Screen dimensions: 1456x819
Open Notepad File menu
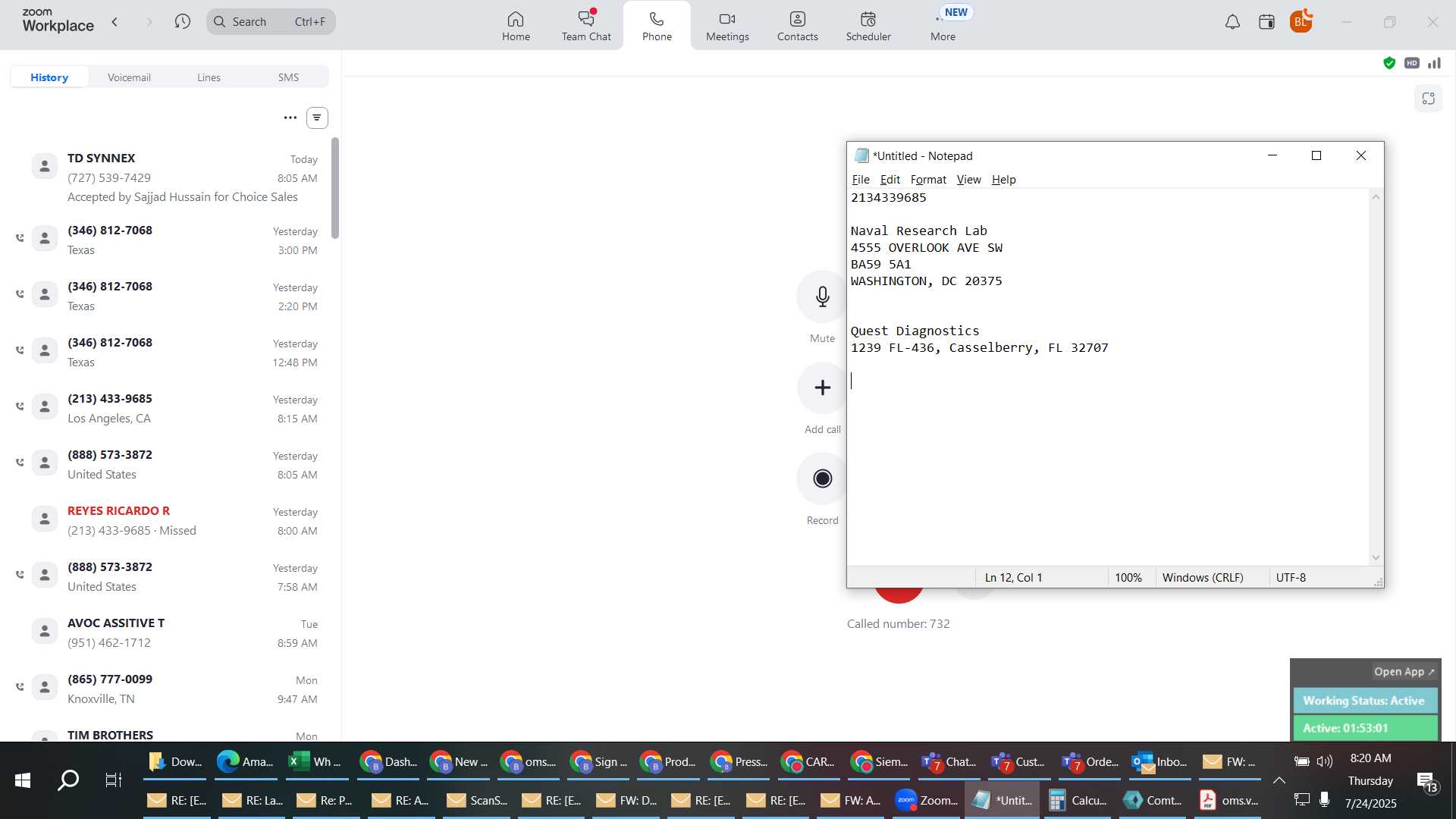[x=861, y=180]
